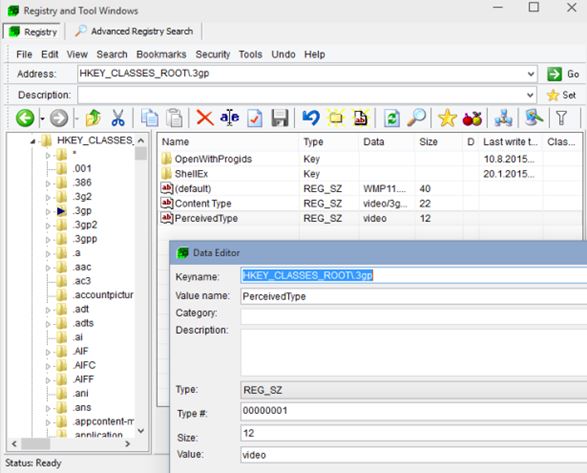Open the Bookmarks menu
Screen dimensions: 587x473
161,55
